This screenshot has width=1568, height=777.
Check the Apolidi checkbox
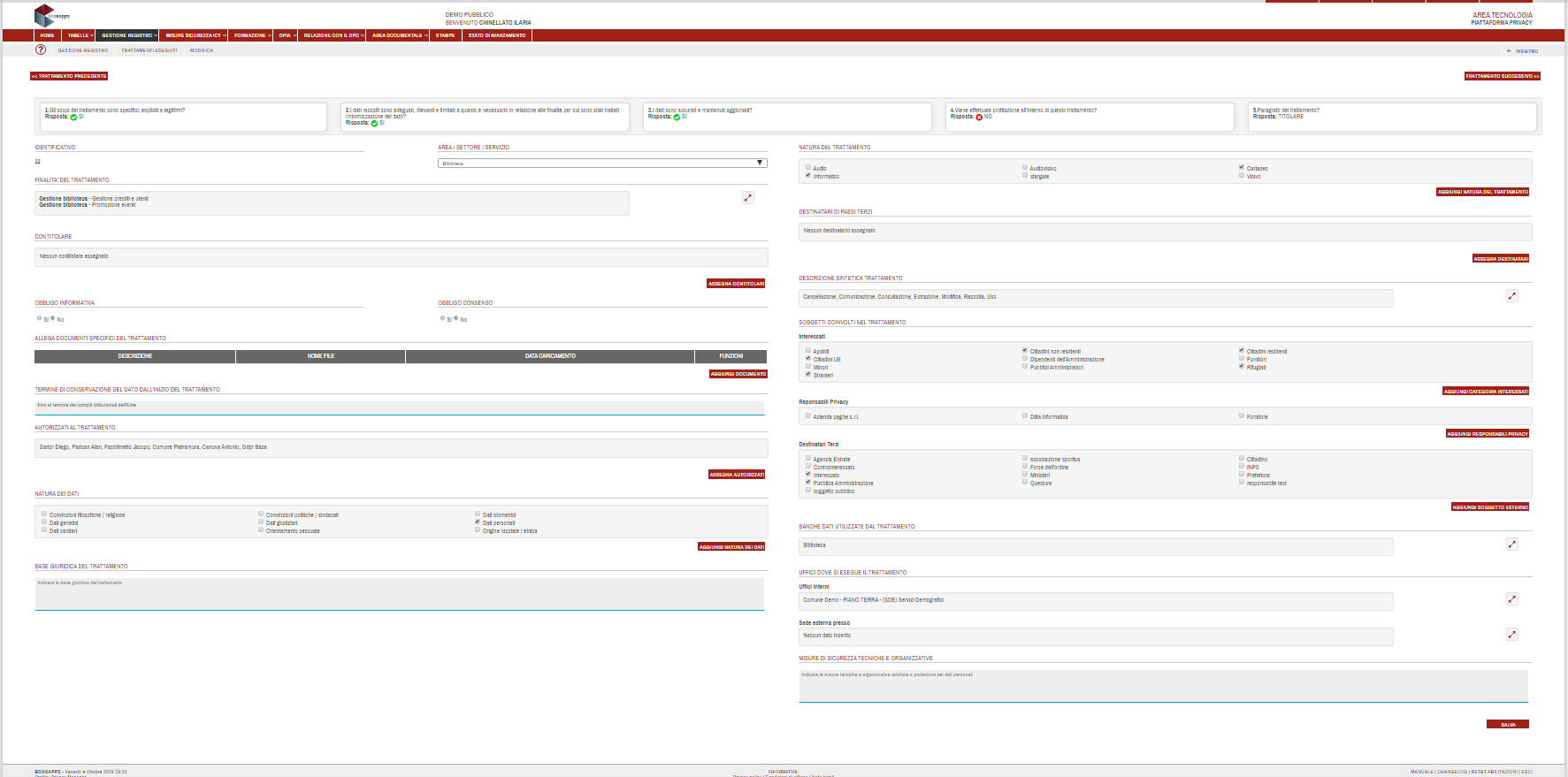point(808,350)
